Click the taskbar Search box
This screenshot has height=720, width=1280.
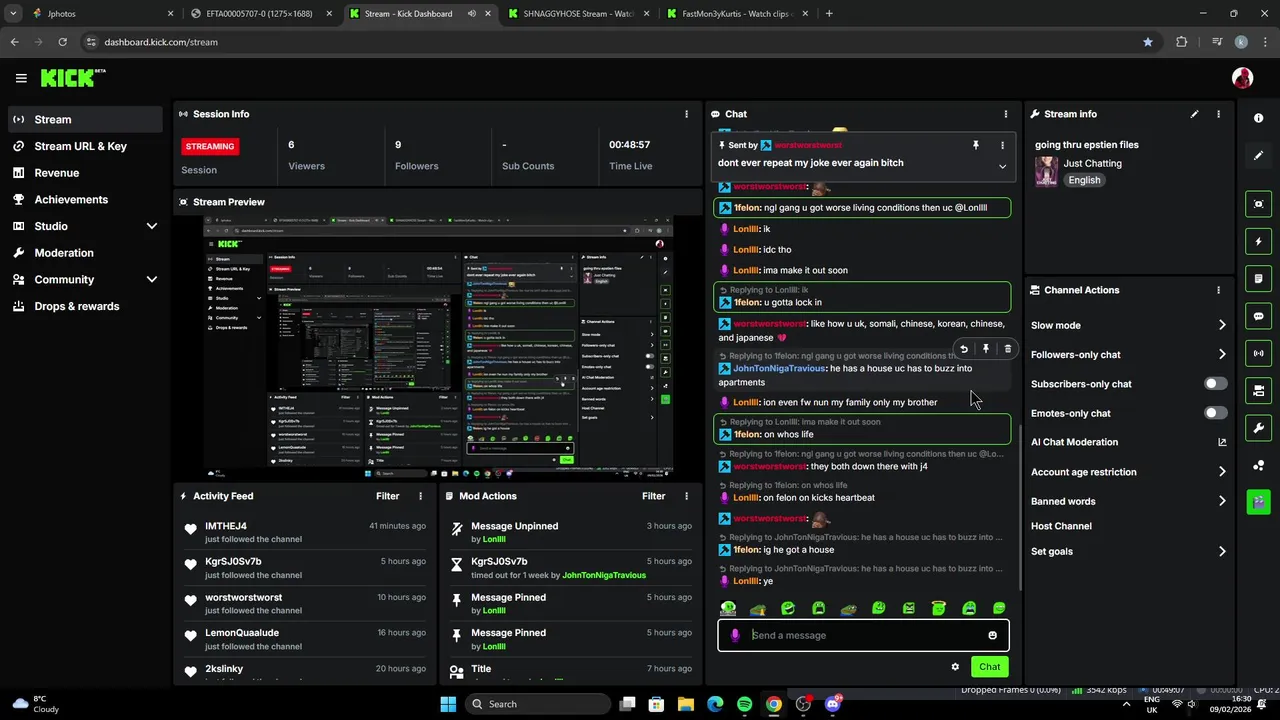click(538, 704)
